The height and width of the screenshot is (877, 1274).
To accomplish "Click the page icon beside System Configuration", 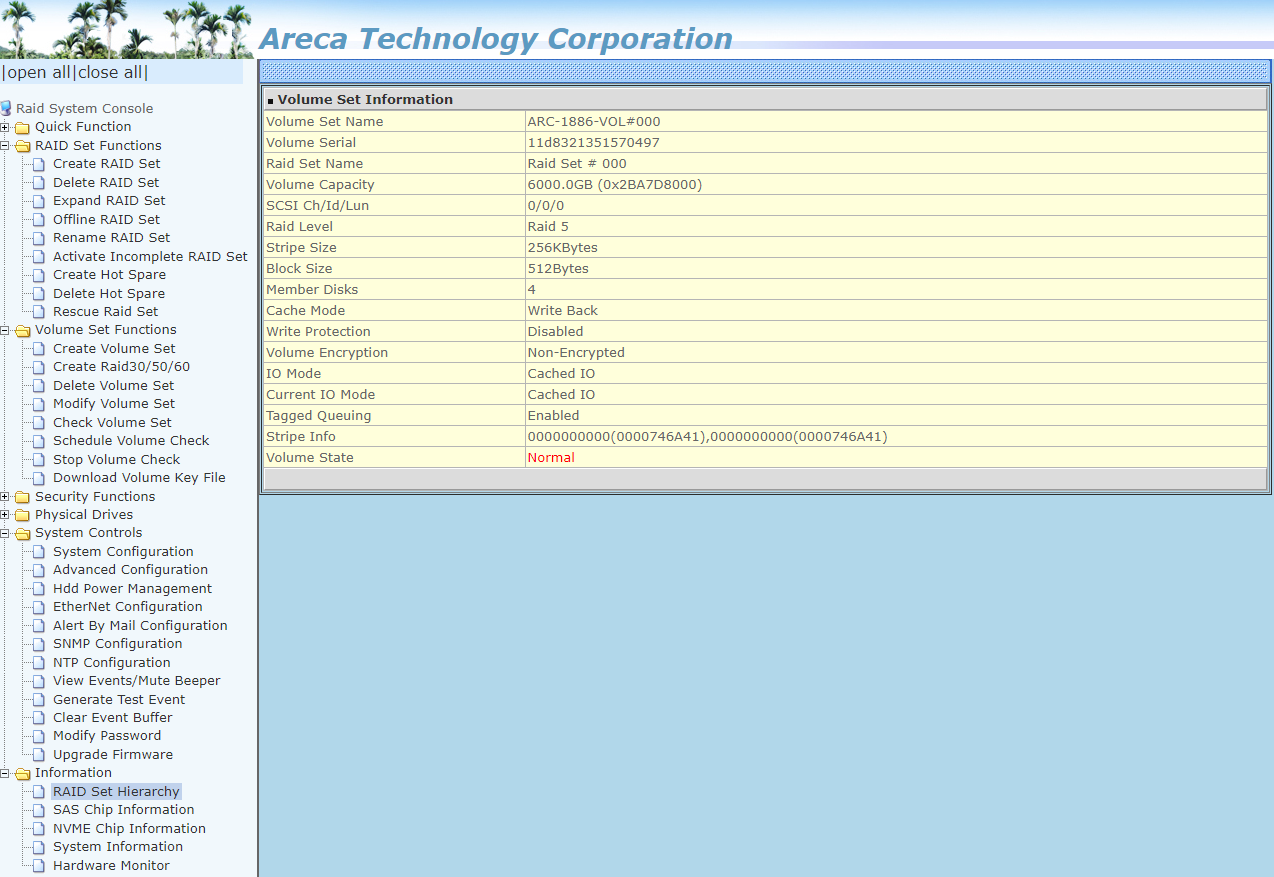I will 39,552.
